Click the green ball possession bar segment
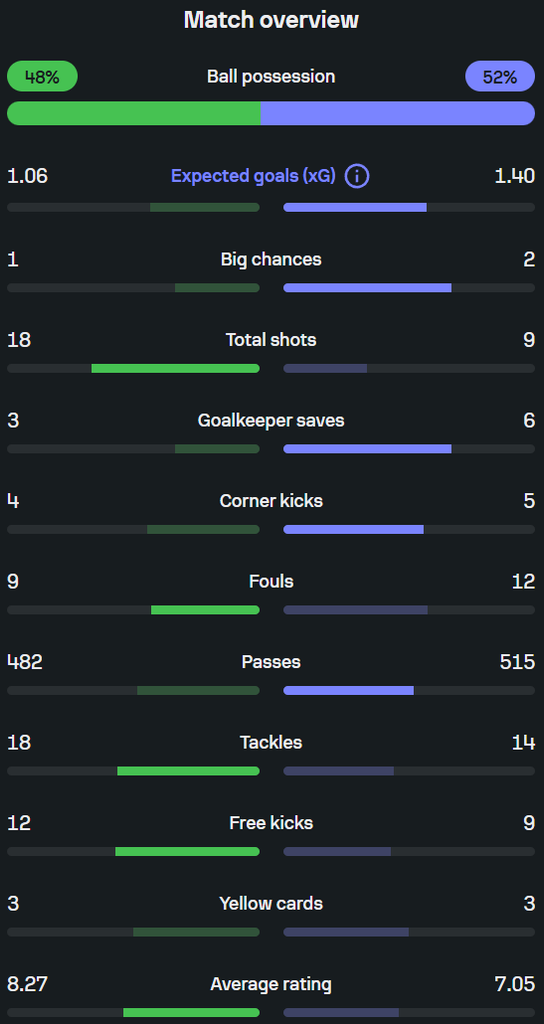This screenshot has height=1024, width=544. (x=134, y=113)
